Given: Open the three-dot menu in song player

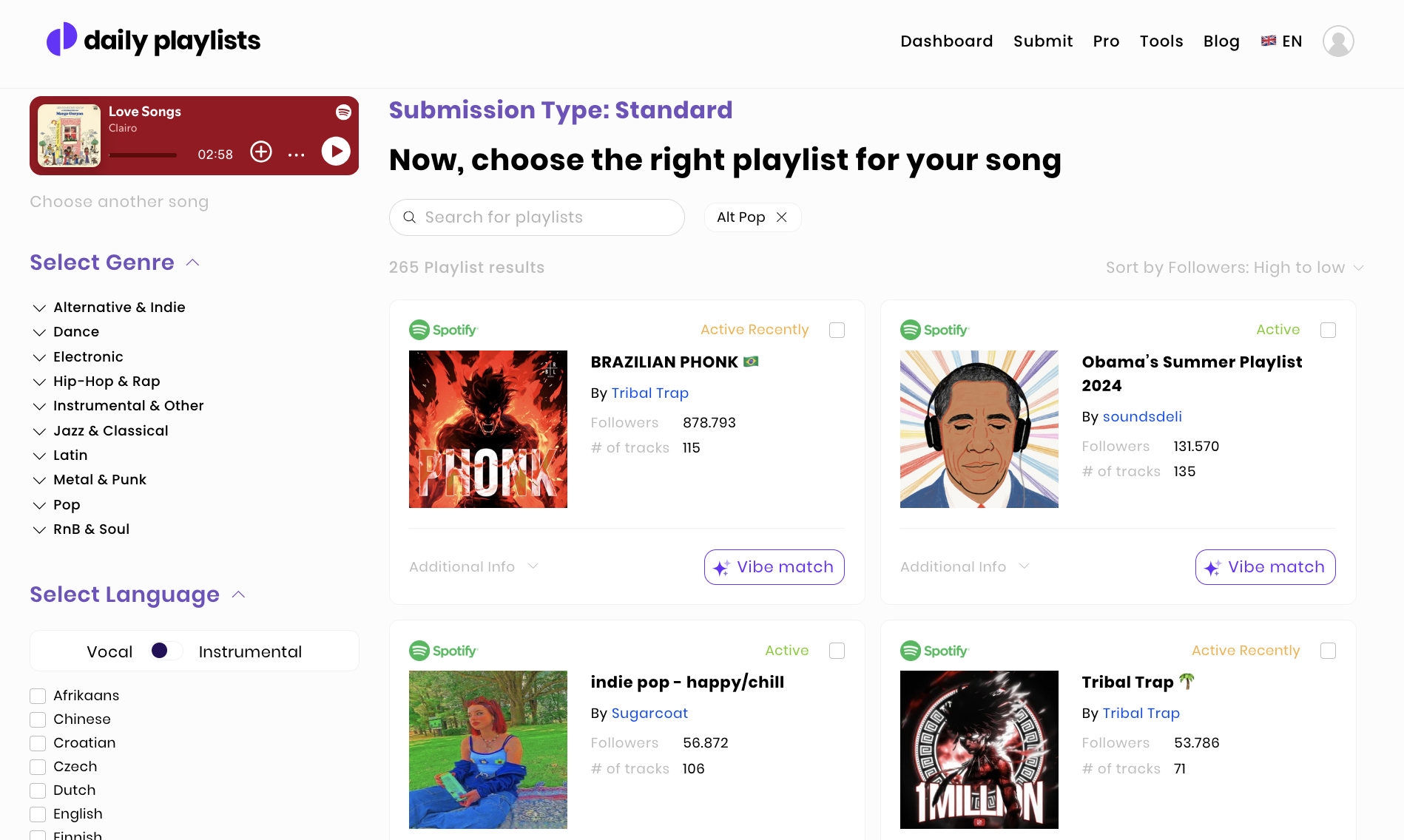Looking at the screenshot, I should (297, 155).
